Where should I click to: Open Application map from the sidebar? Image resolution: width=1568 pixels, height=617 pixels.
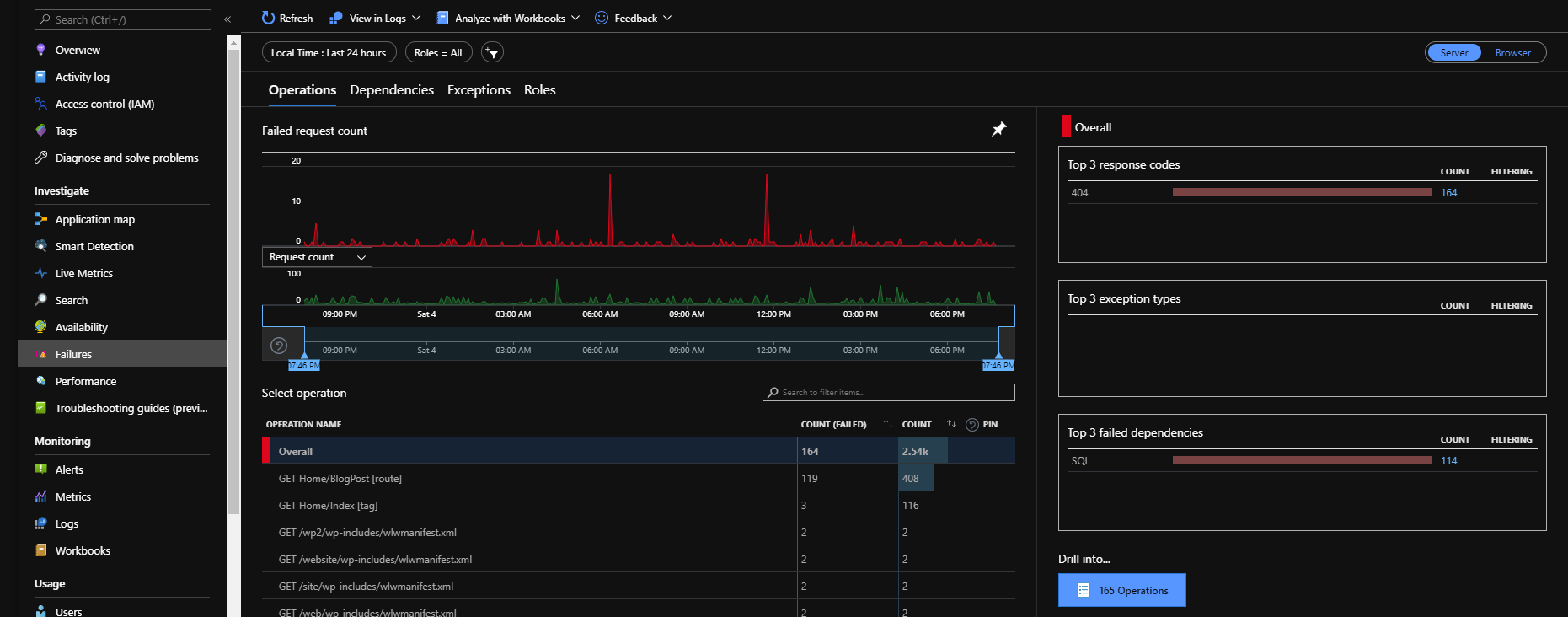[94, 219]
